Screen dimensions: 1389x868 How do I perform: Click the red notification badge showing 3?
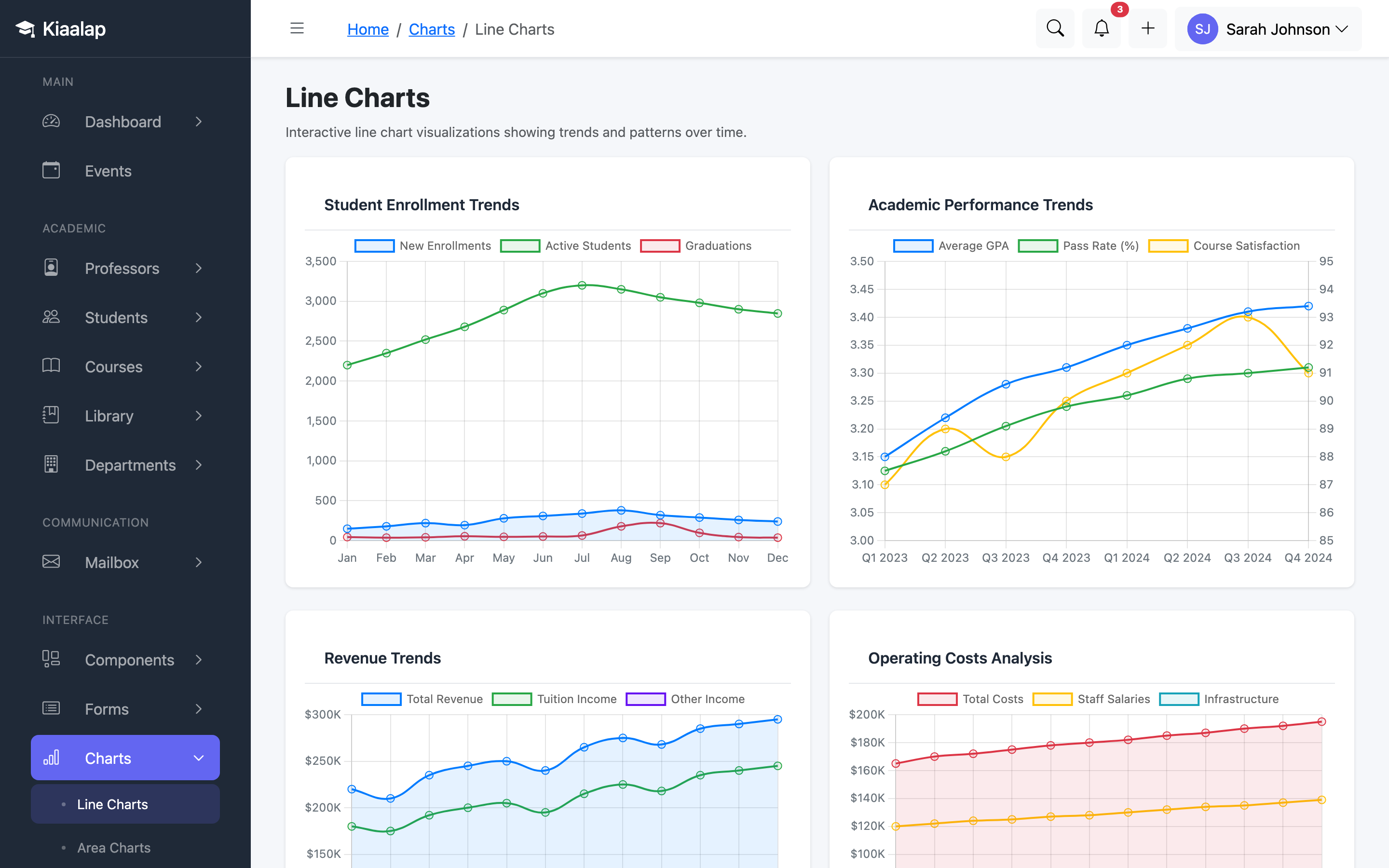(x=1119, y=10)
